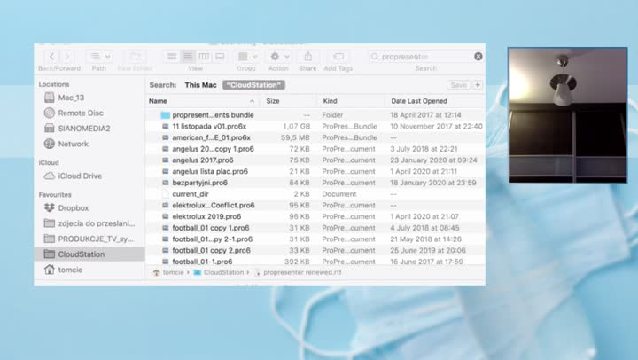Open the Group dropdown menu
Viewport: 638px width, 360px height.
coord(247,56)
